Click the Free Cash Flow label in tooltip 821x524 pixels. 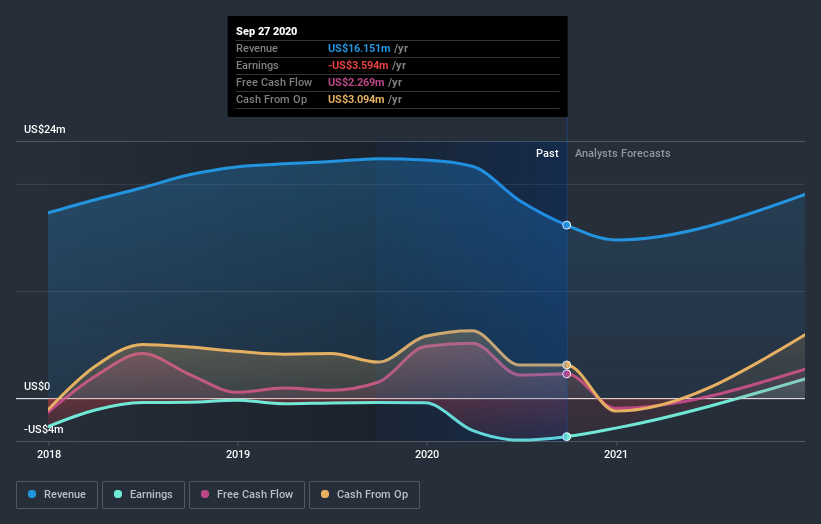tap(274, 82)
